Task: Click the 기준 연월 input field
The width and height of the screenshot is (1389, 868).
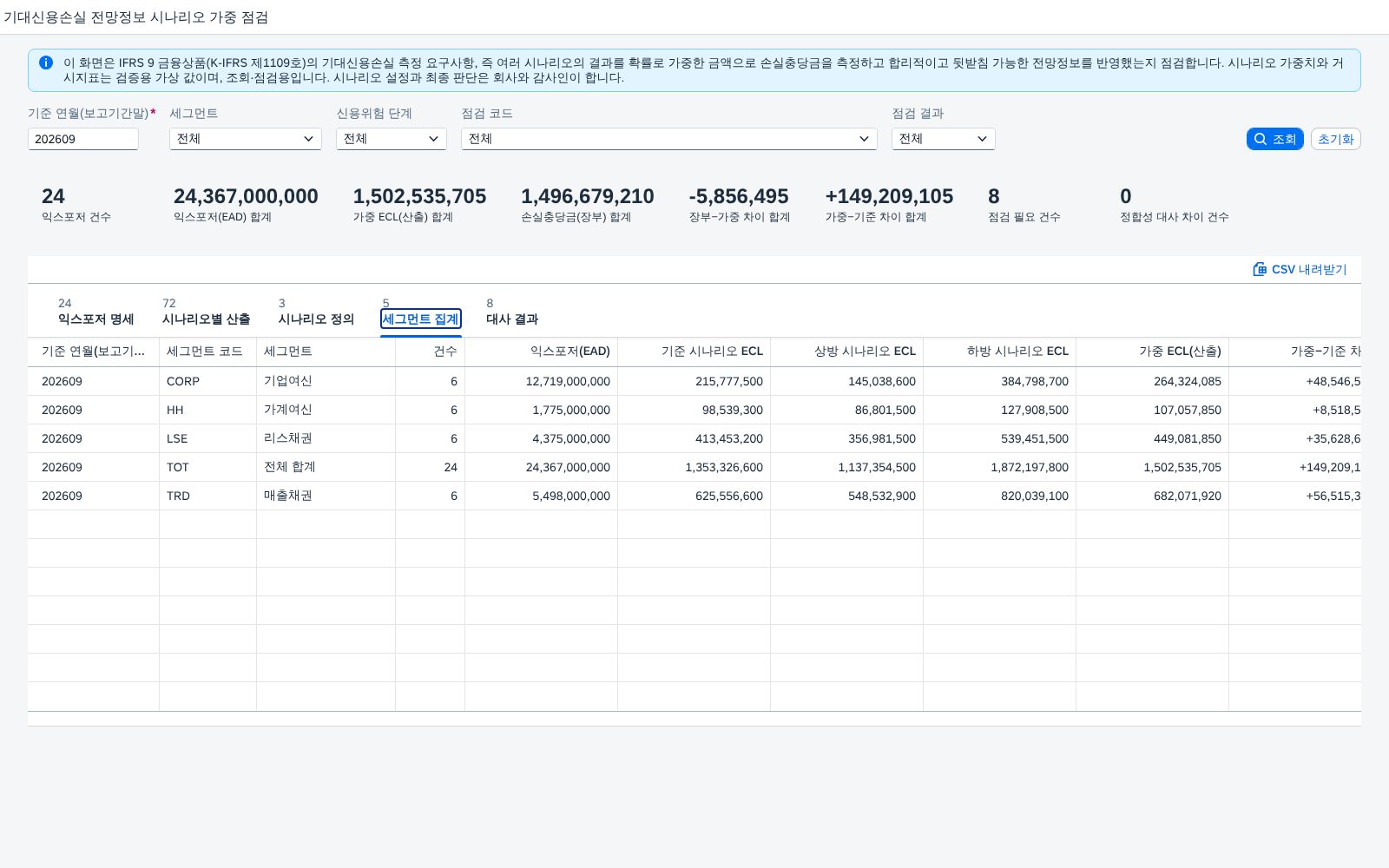Action: click(x=83, y=139)
